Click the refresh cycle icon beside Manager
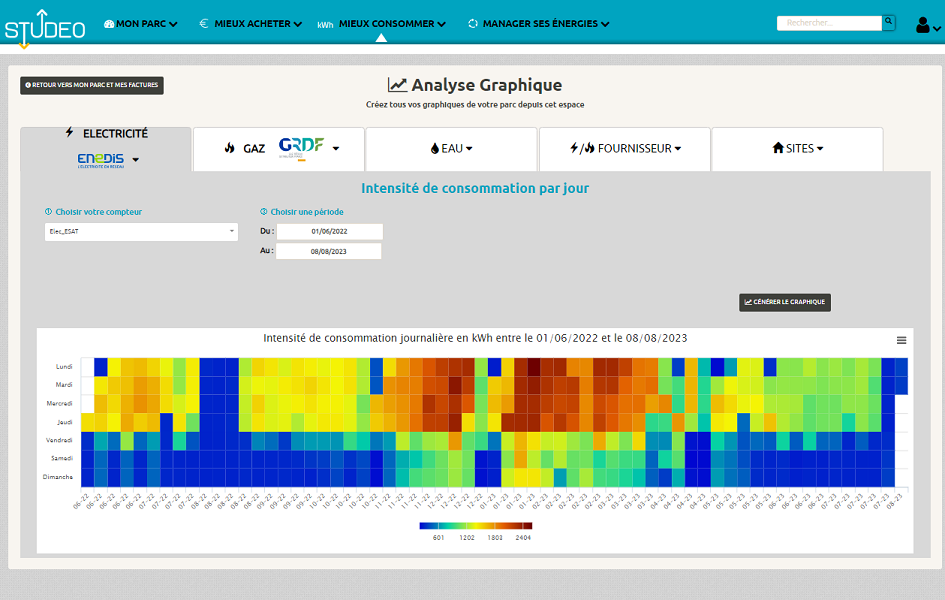 (x=473, y=24)
